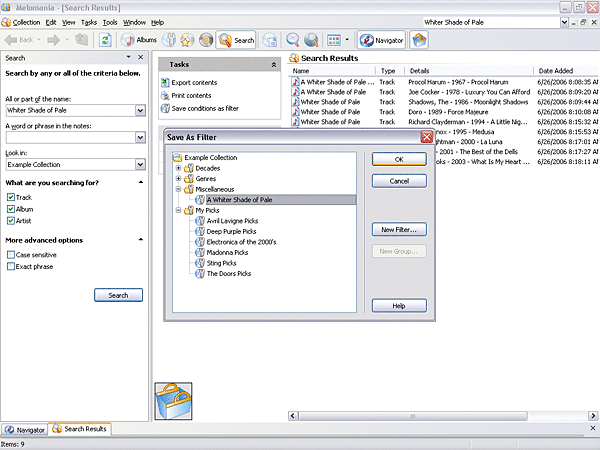This screenshot has width=600, height=450.
Task: Open the Collection menu
Action: [x=26, y=21]
